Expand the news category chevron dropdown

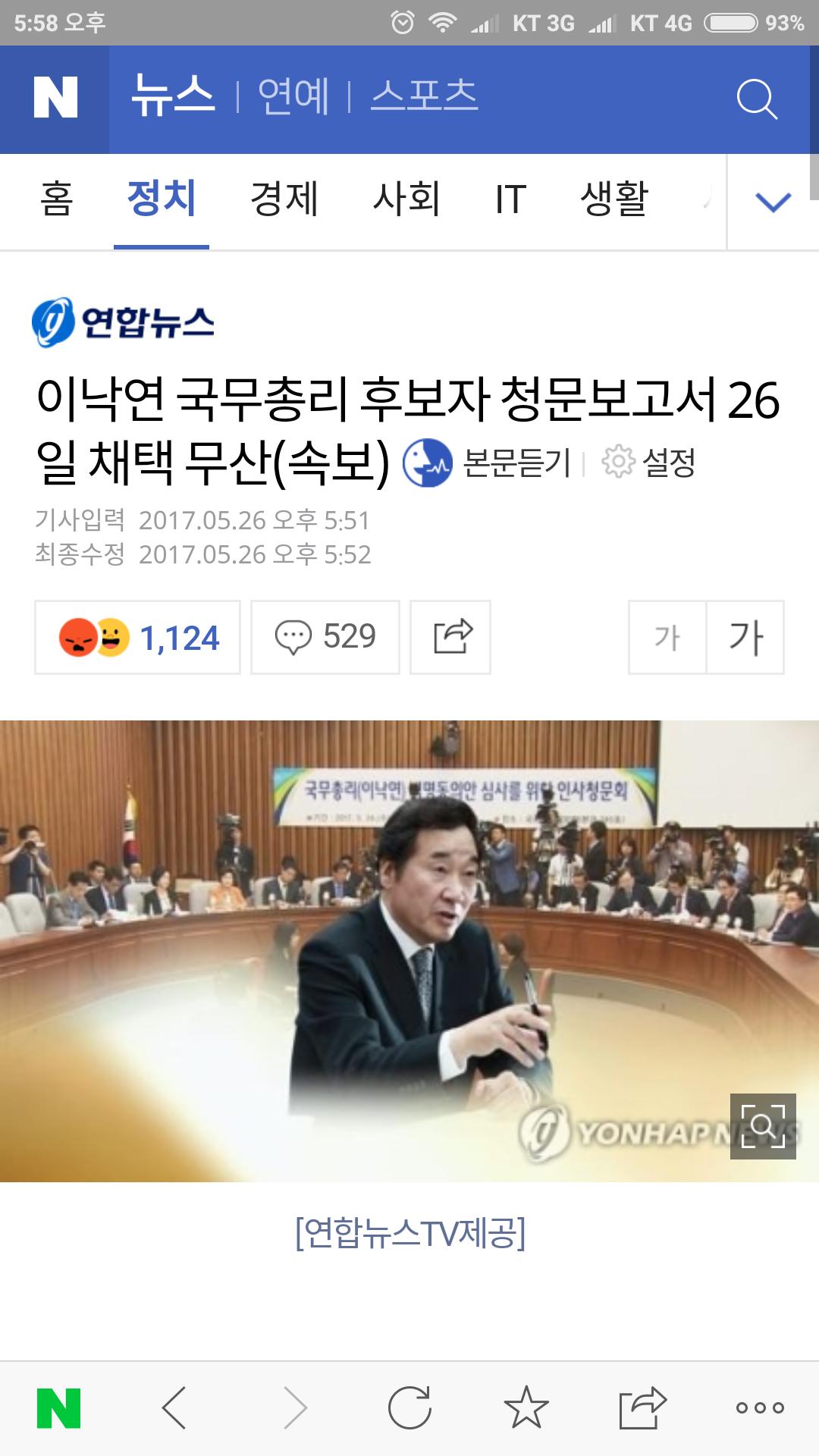(773, 202)
